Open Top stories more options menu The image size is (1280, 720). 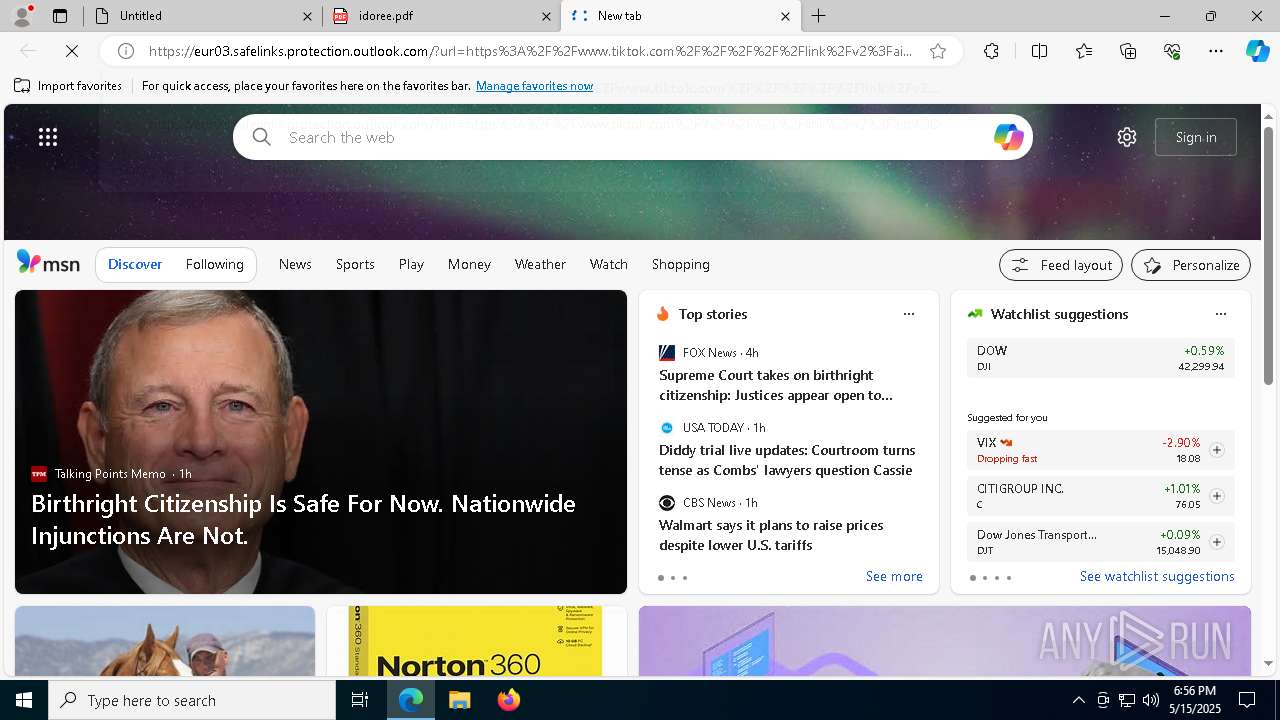point(909,314)
